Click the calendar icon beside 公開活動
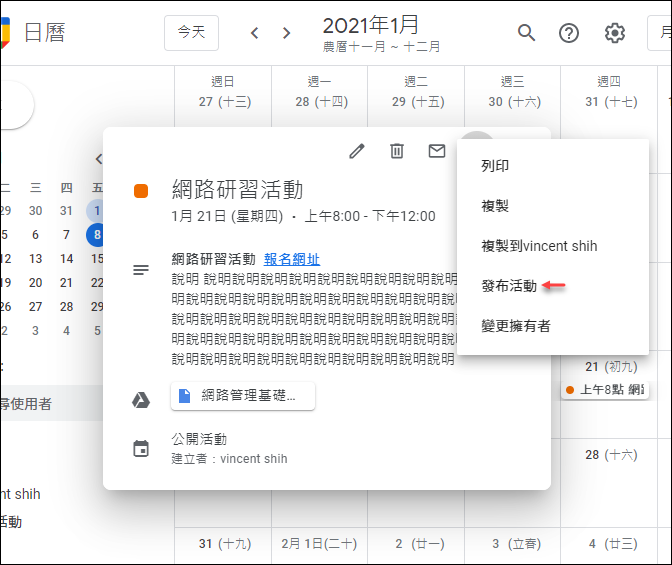Viewport: 672px width, 565px height. pos(141,448)
